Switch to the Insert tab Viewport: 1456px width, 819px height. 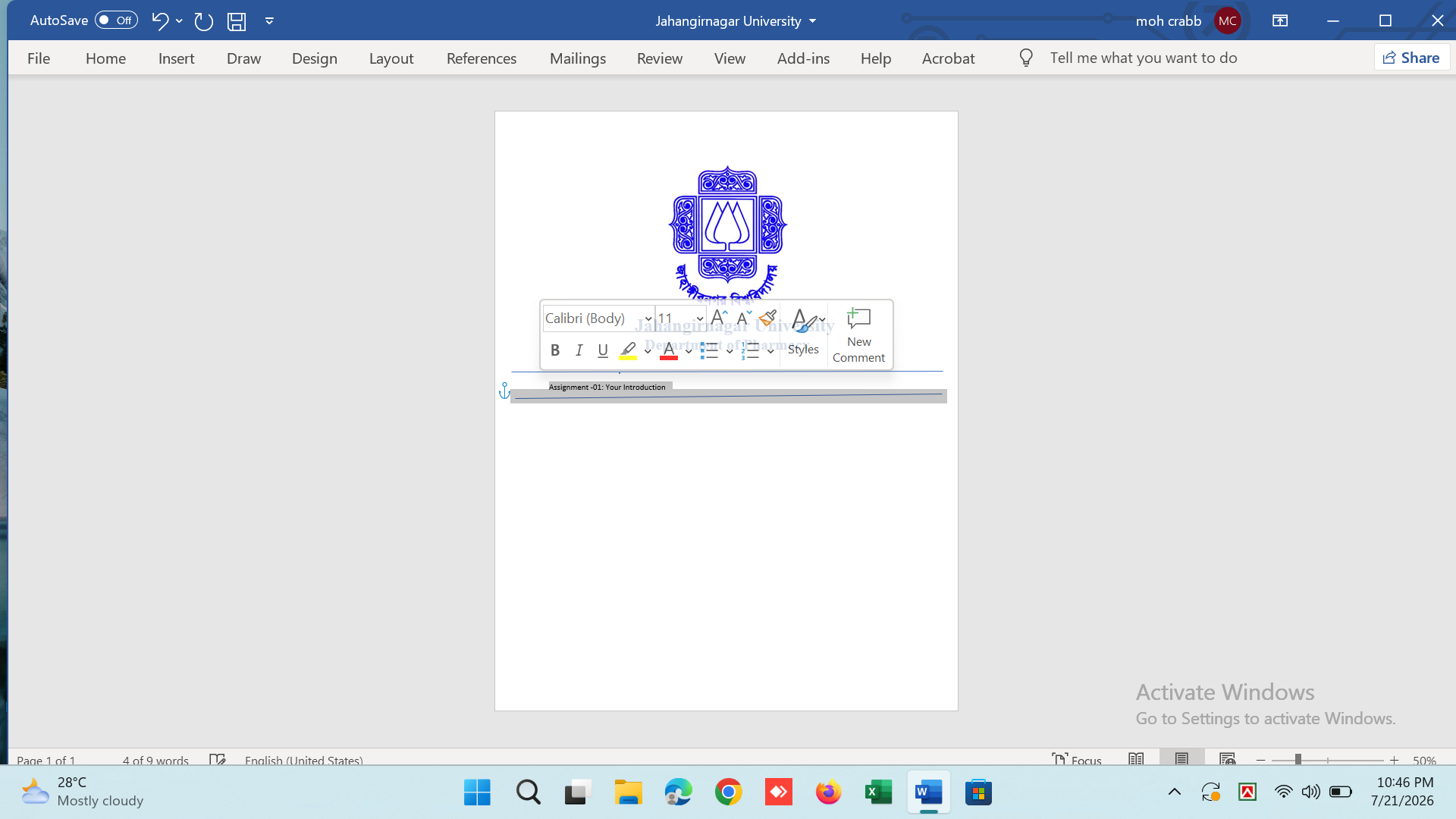176,58
